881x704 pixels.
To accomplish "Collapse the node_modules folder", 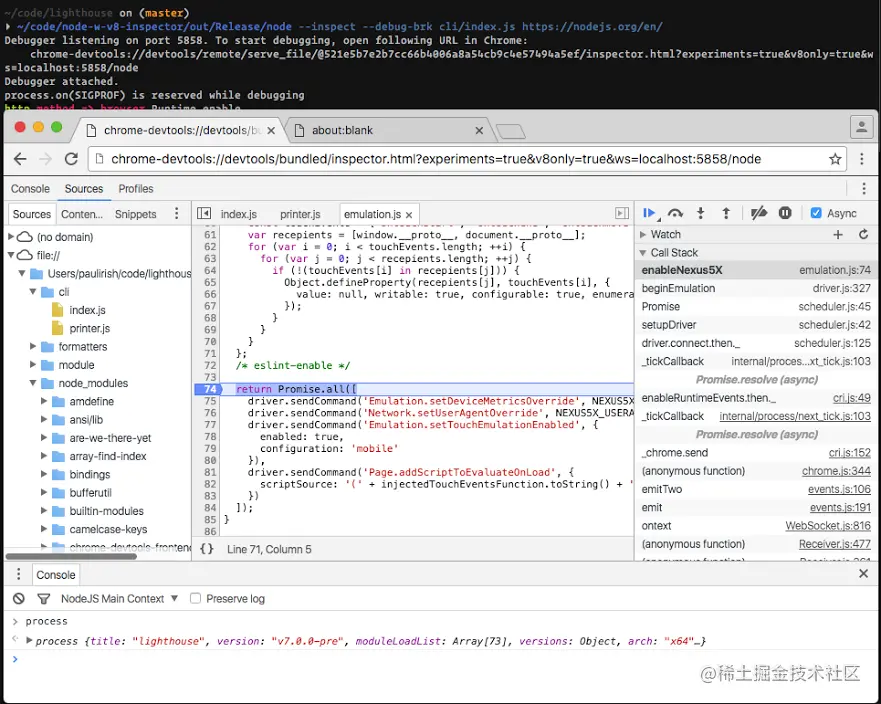I will coord(33,383).
